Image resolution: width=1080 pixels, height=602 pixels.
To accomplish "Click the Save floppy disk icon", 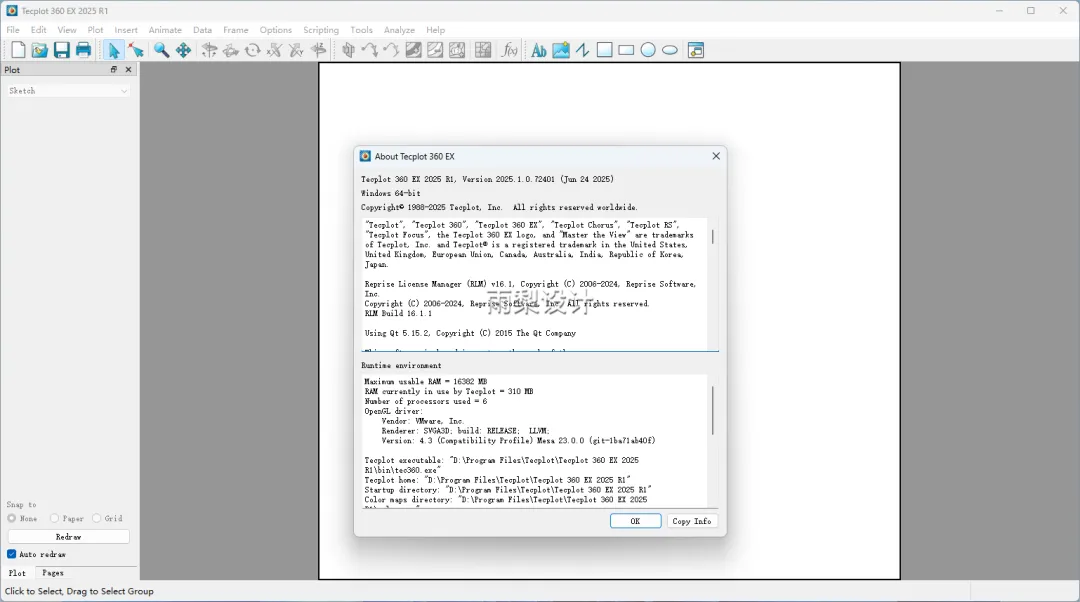I will coord(61,50).
